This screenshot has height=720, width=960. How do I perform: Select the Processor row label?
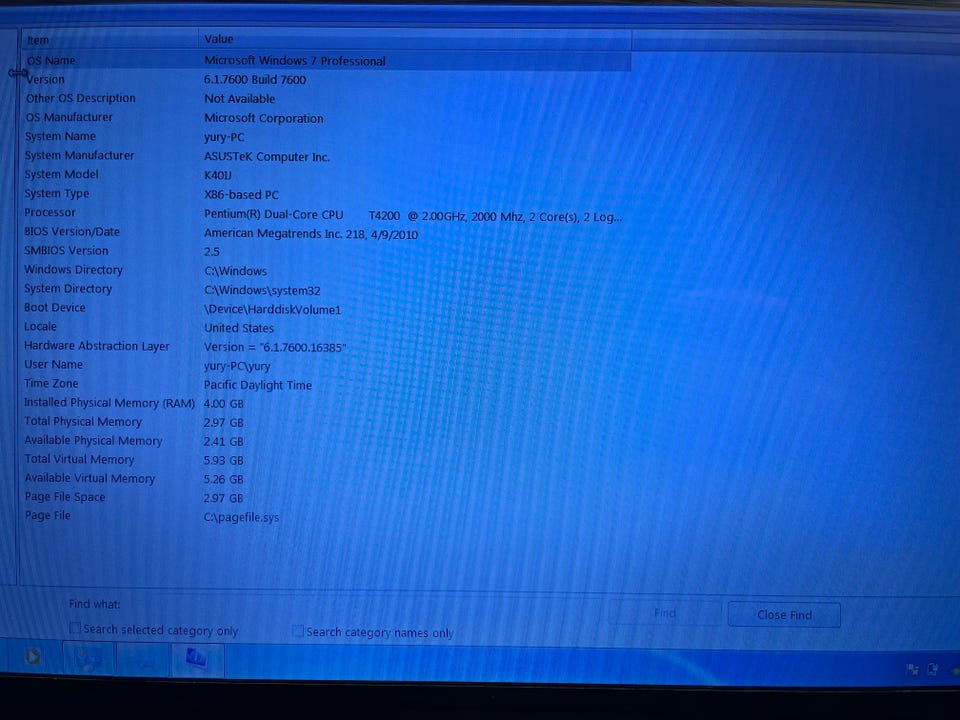(50, 212)
